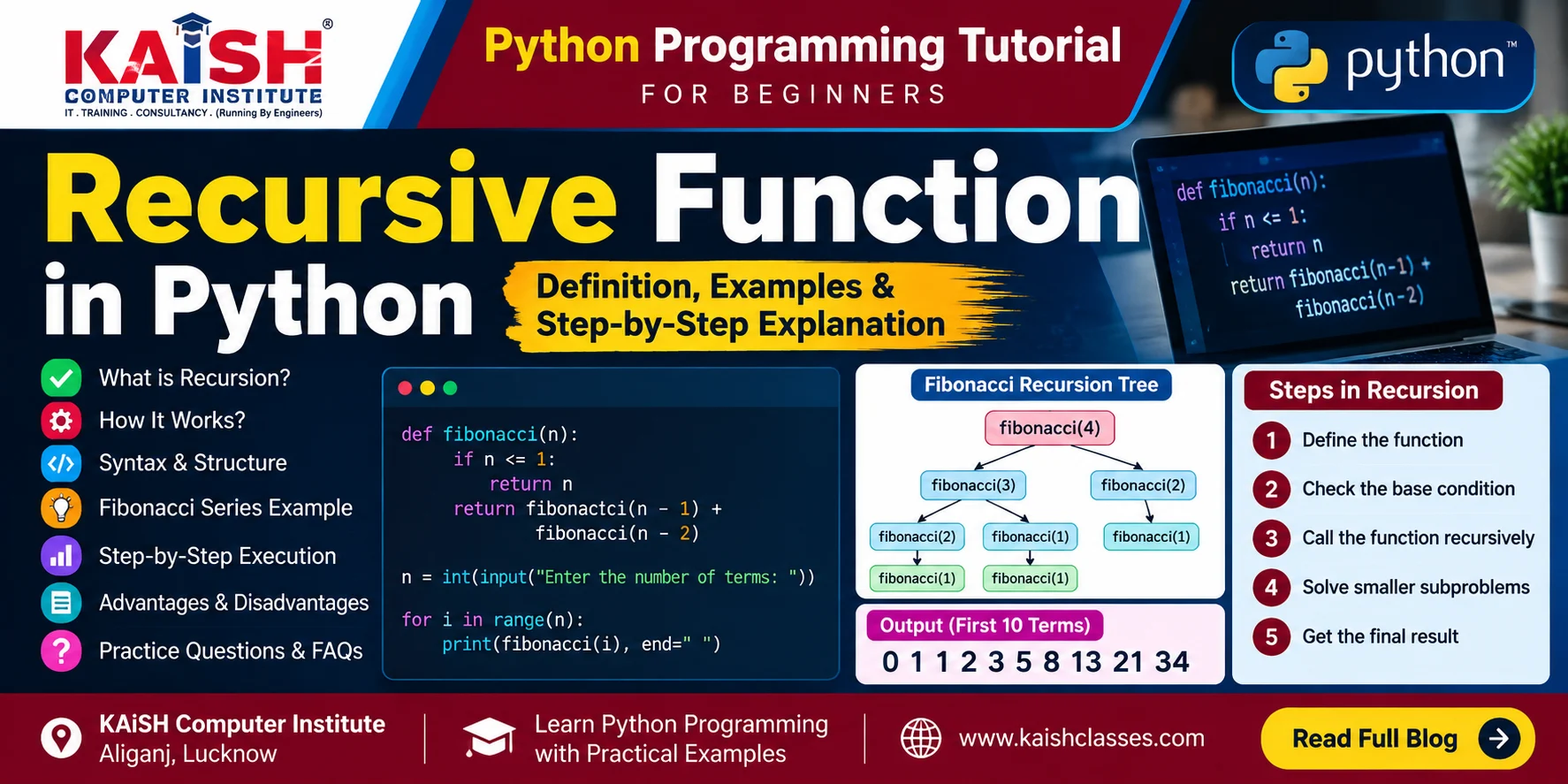This screenshot has width=1568, height=784.
Task: Click the Definition, Examples & Step-by-Step Explanation banner
Action: [x=741, y=306]
